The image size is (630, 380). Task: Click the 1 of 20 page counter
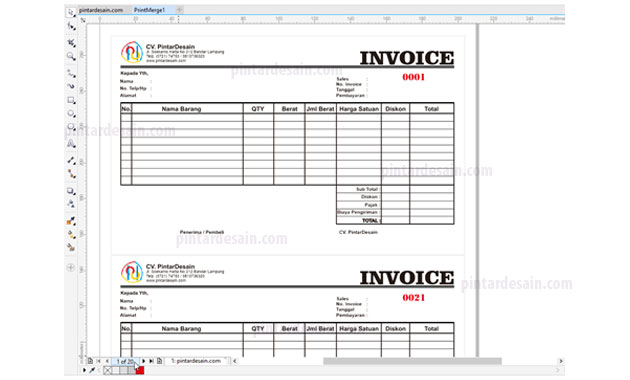[x=125, y=361]
